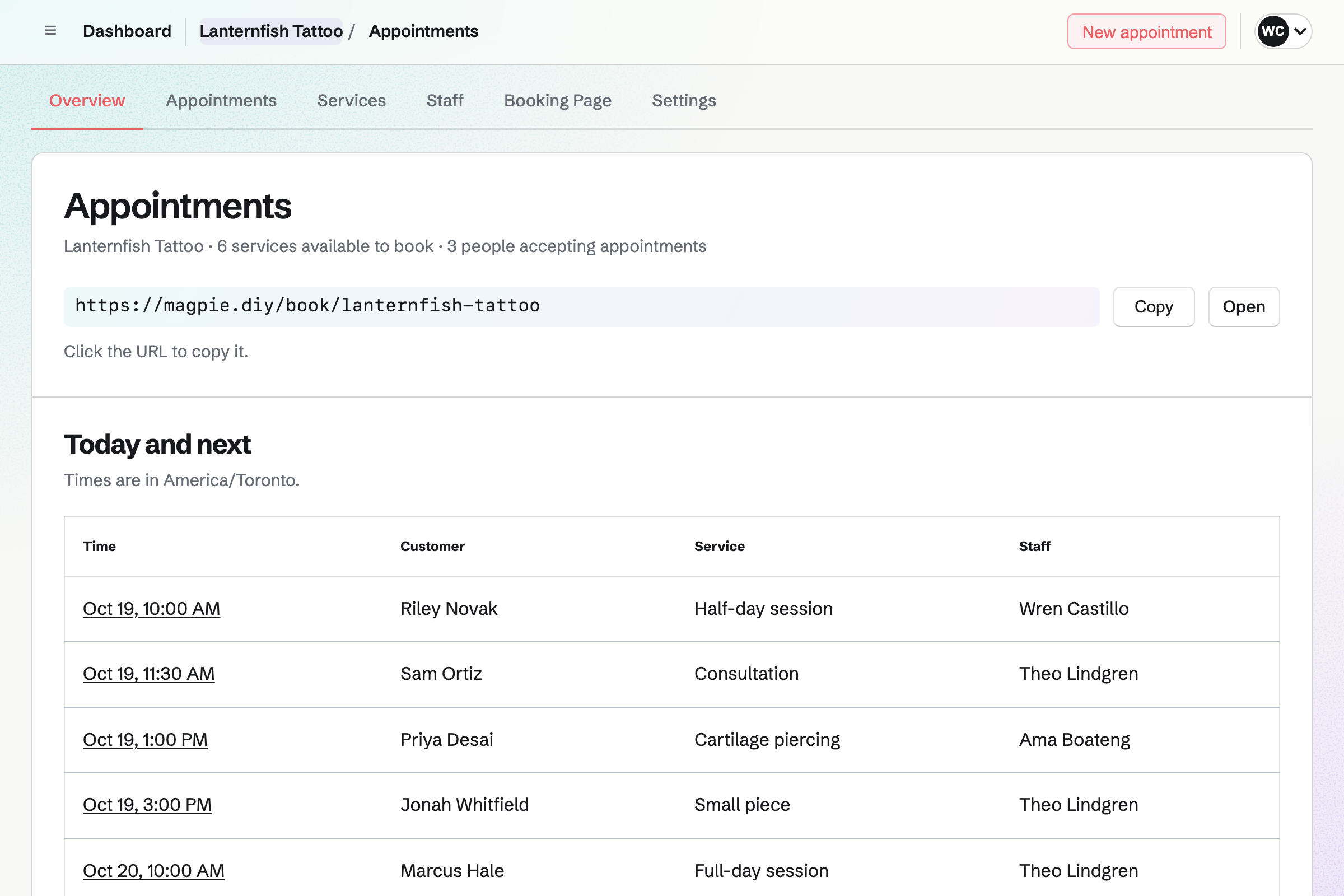Click staff name Ama Boateng

[1074, 739]
